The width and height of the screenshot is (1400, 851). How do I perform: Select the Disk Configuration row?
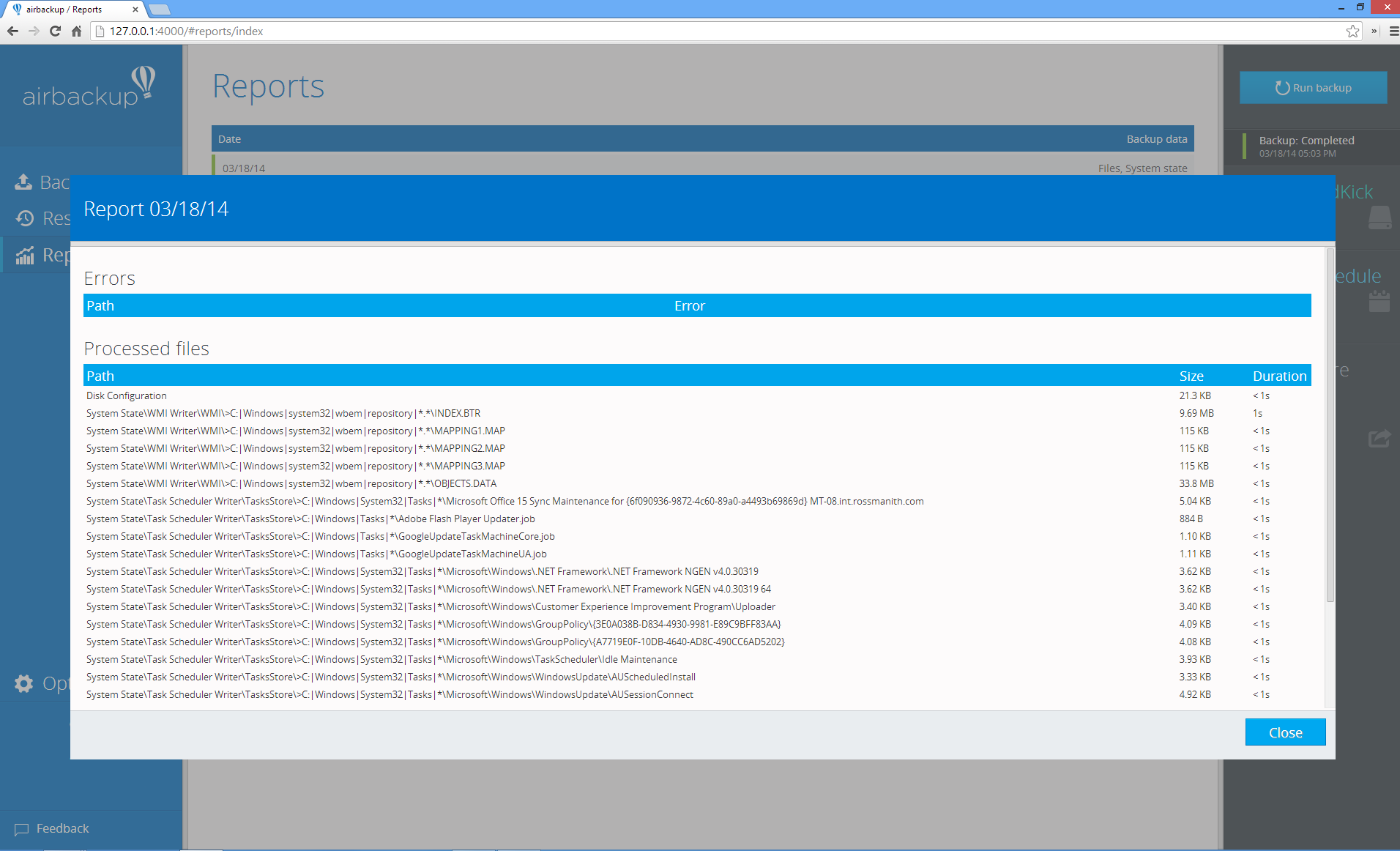pos(697,395)
